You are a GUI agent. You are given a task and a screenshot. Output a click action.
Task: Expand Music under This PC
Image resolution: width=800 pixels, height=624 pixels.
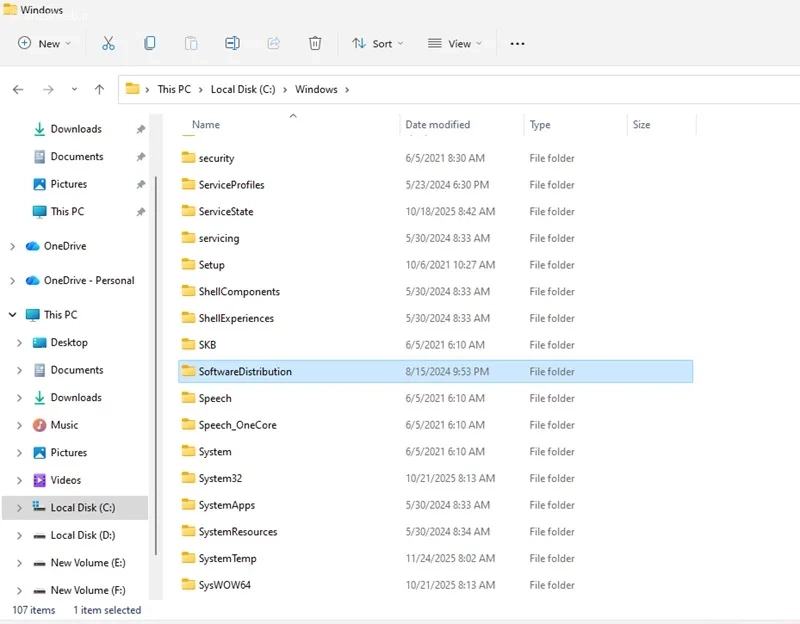click(19, 426)
